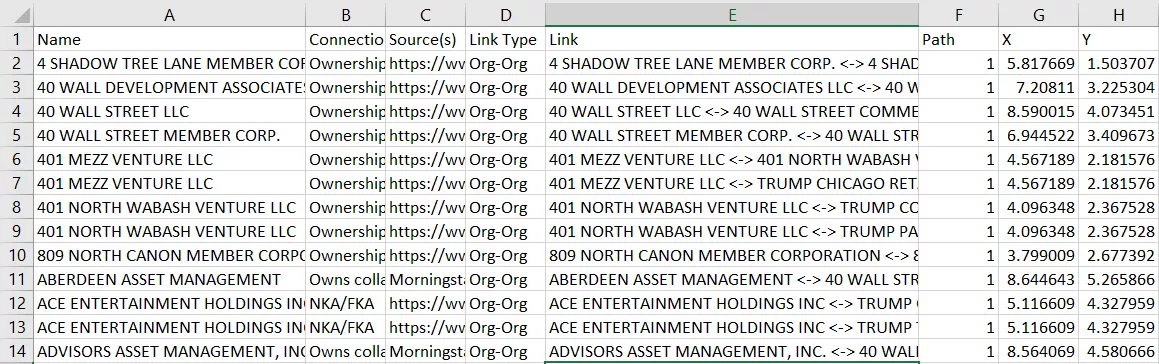Select row 2 header

tap(16, 64)
